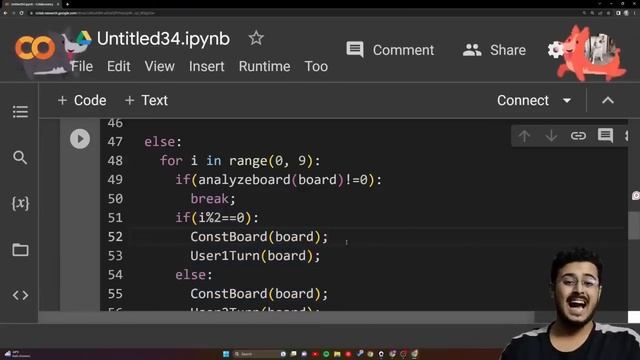Open the Comment panel
The height and width of the screenshot is (360, 640).
coord(390,50)
